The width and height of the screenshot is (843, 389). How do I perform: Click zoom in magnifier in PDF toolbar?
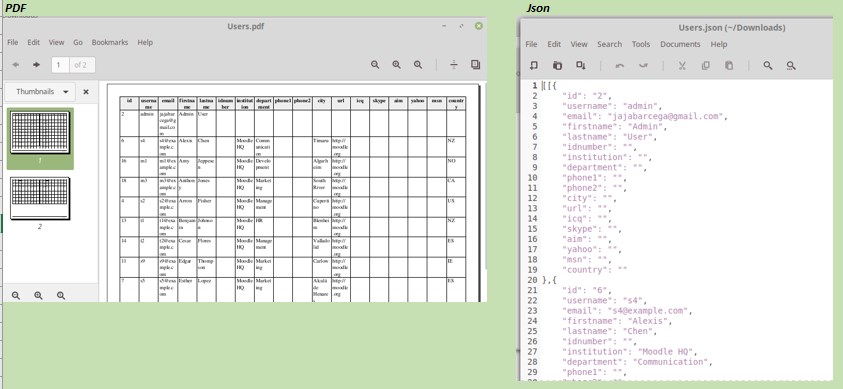click(x=397, y=65)
